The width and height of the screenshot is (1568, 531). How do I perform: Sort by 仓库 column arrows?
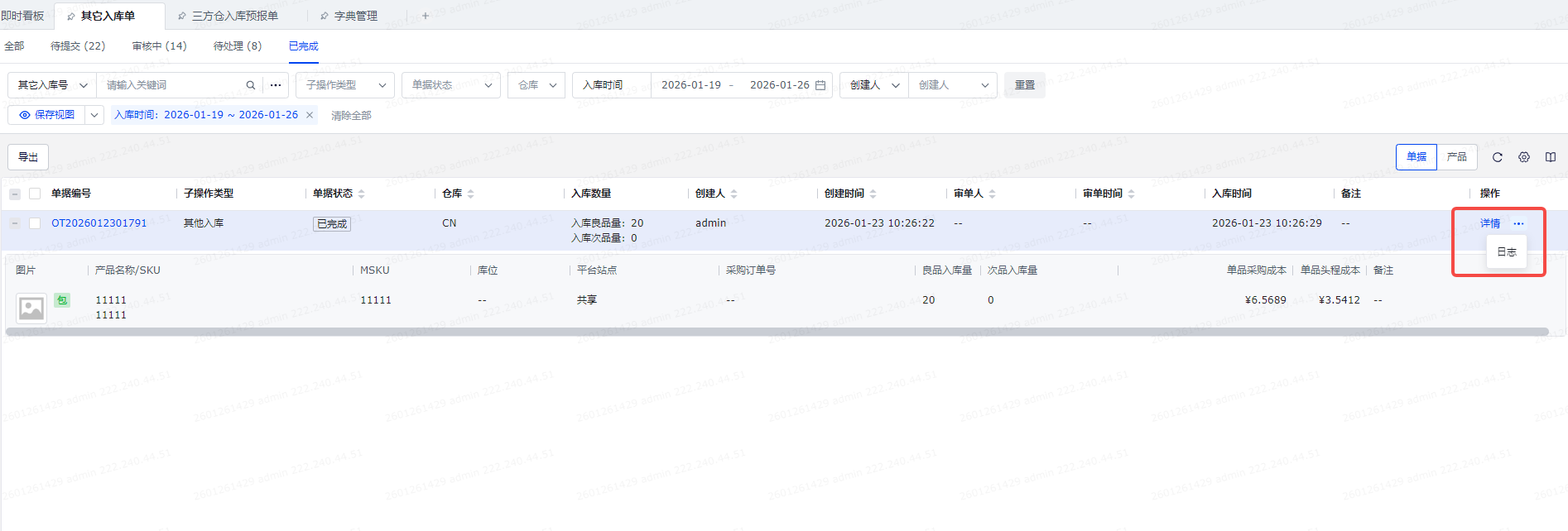471,194
